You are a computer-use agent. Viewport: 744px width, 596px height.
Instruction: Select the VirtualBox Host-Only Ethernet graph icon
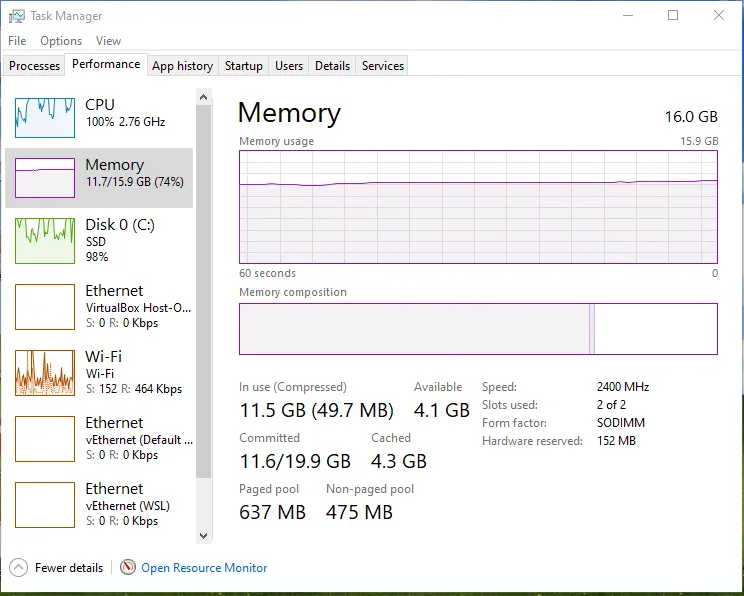pyautogui.click(x=45, y=307)
